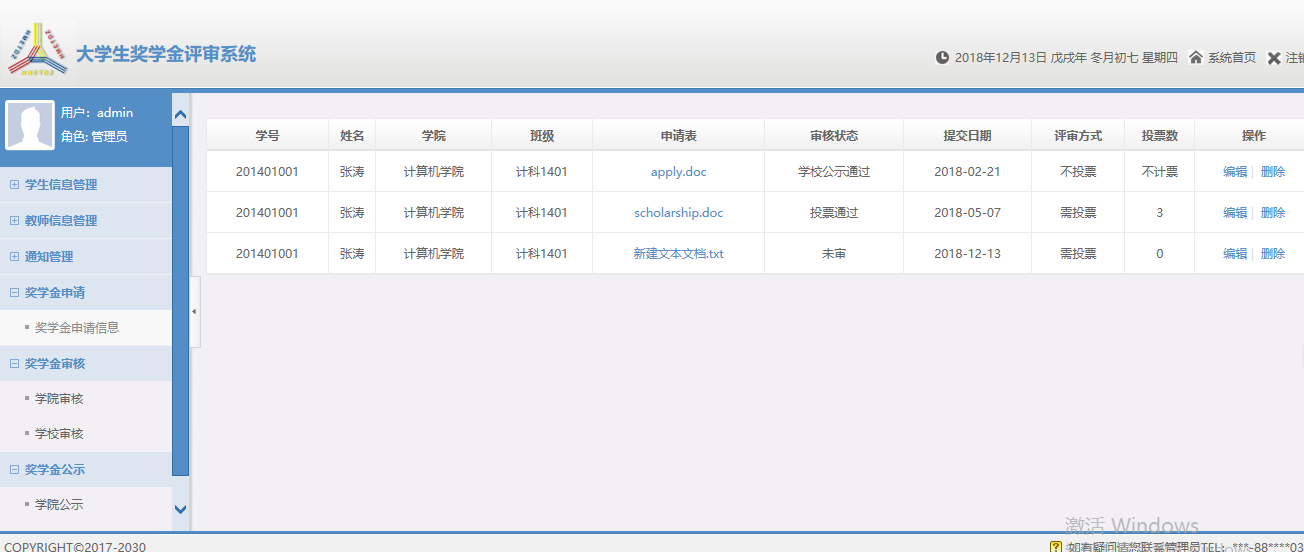Click COPYRIGHT©2017-2030 footer text
This screenshot has height=552, width=1304.
74,546
